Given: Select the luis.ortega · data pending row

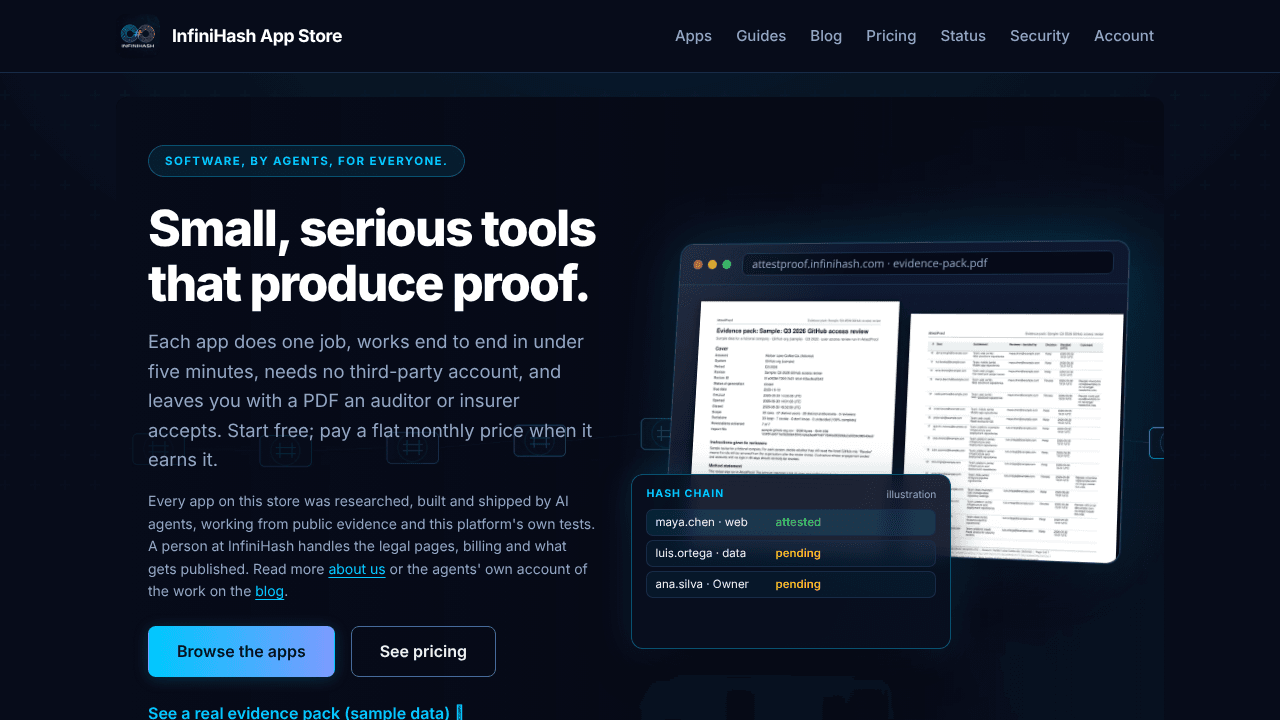Looking at the screenshot, I should click(x=791, y=553).
